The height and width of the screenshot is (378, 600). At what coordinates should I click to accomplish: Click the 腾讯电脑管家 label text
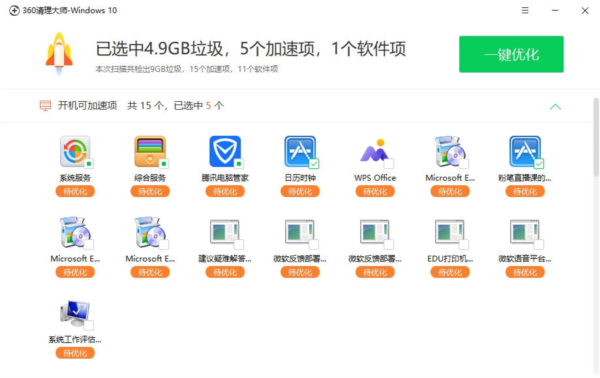225,178
